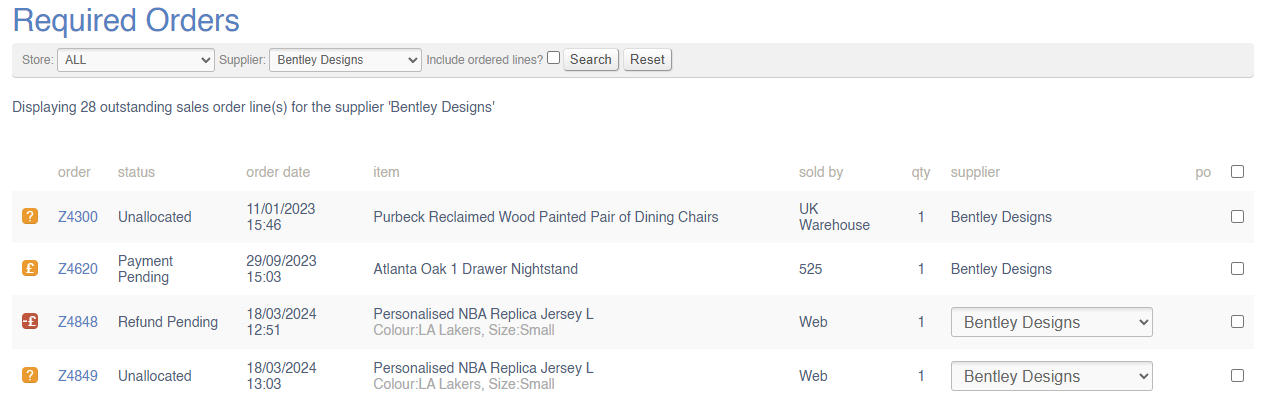
Task: Click the order date column header
Action: pyautogui.click(x=278, y=172)
